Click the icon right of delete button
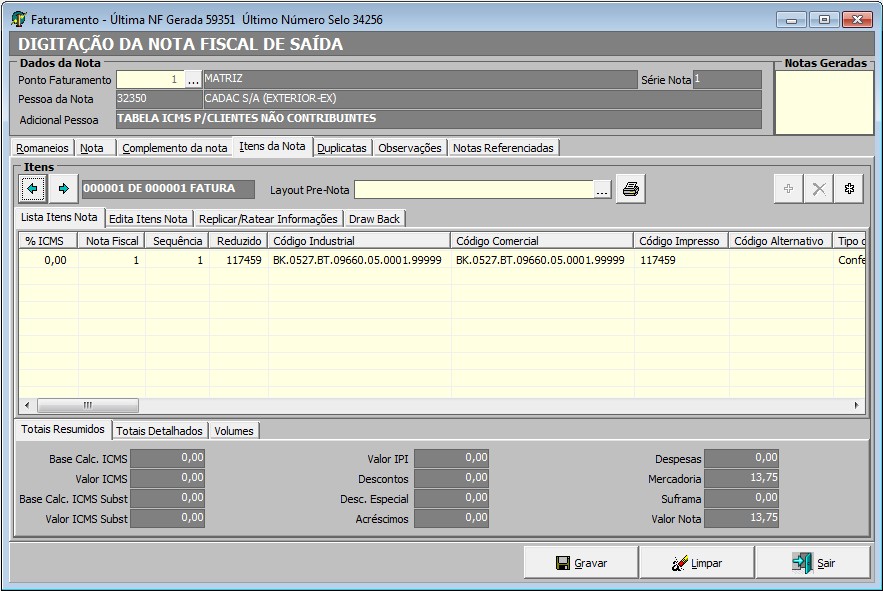 (x=849, y=189)
